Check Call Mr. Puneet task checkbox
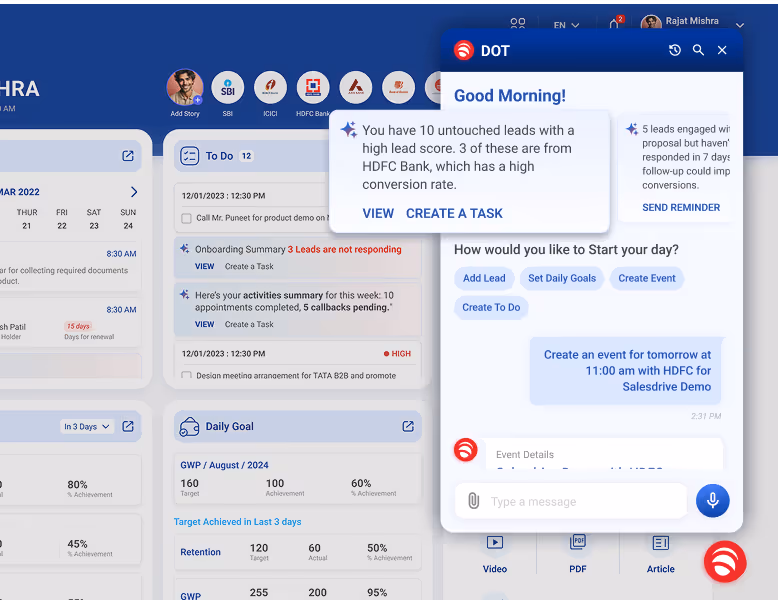The width and height of the screenshot is (778, 600). coord(187,218)
